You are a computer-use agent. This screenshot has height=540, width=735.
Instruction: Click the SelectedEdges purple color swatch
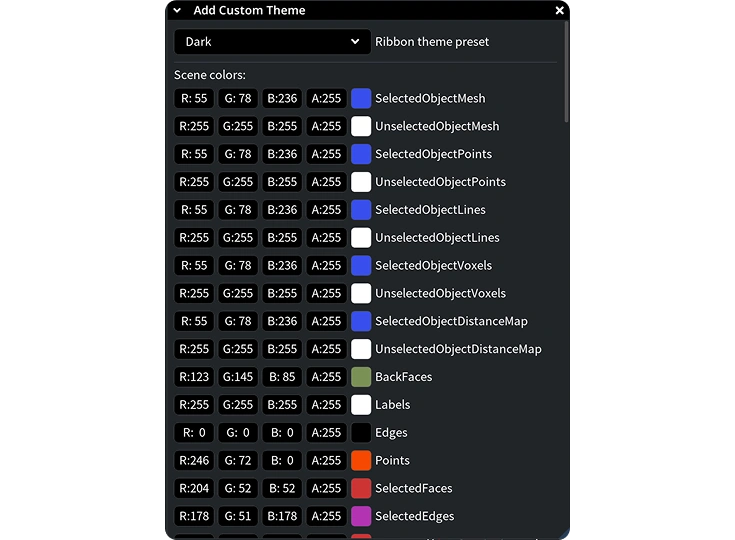(x=361, y=516)
